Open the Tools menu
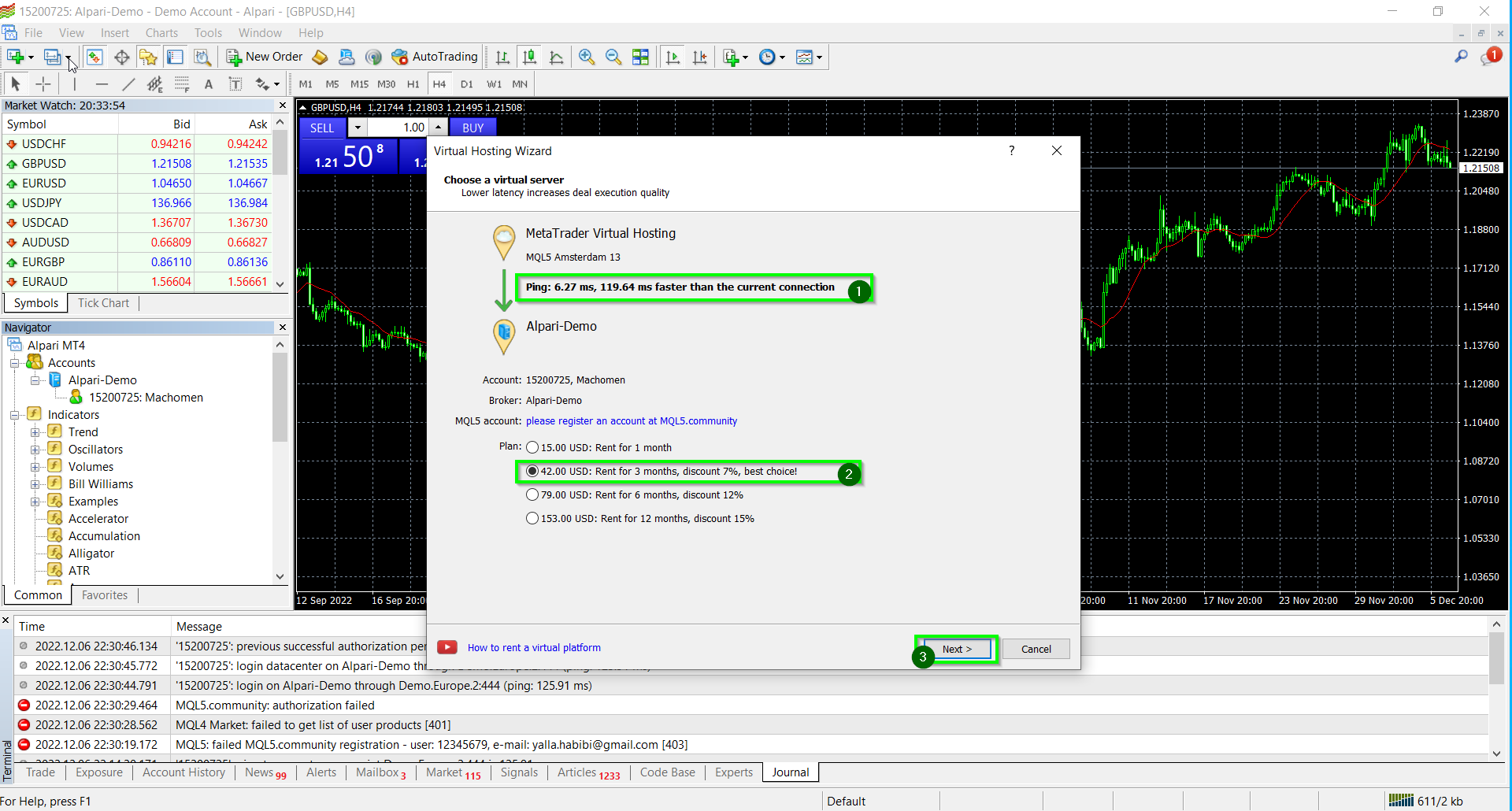The height and width of the screenshot is (811, 1512). tap(208, 33)
